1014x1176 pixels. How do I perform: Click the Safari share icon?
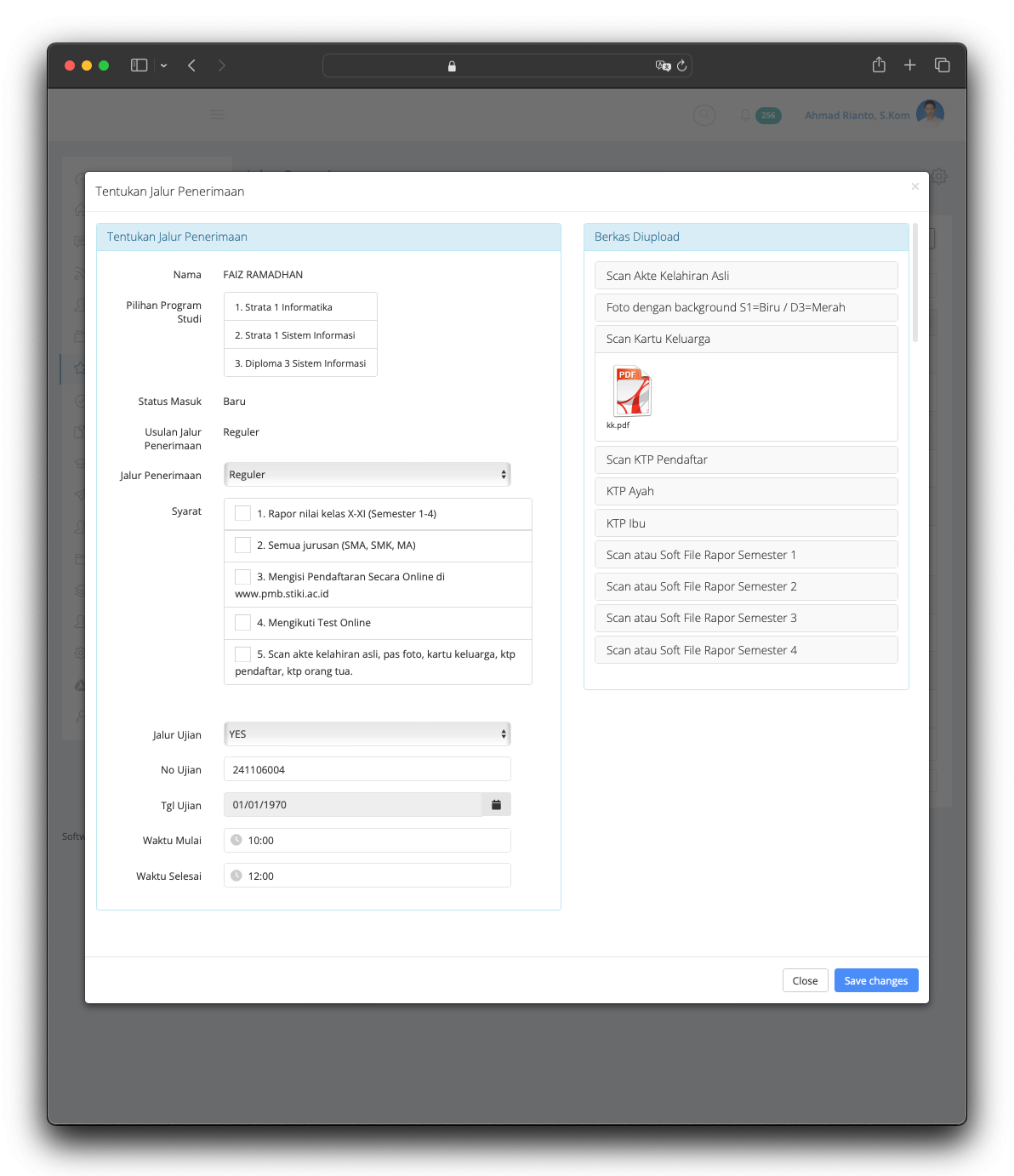(879, 66)
